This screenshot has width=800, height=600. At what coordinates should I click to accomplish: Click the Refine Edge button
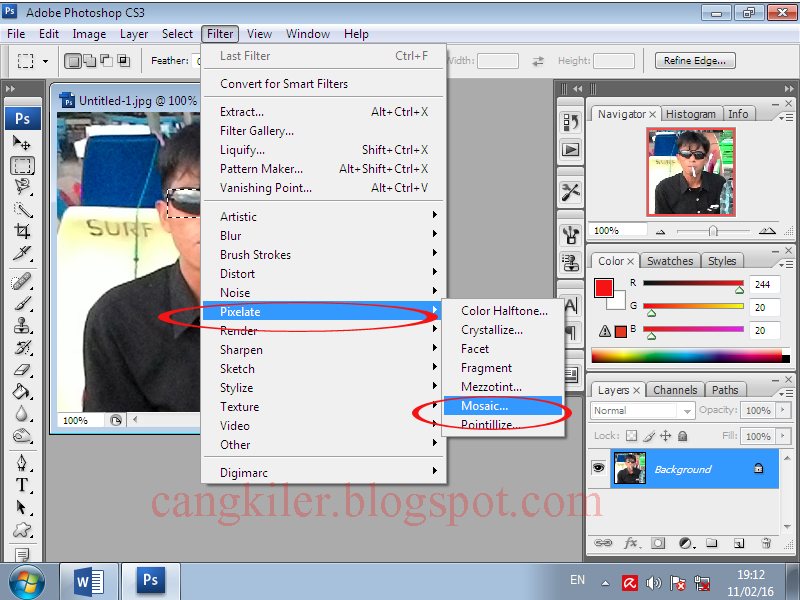[695, 61]
